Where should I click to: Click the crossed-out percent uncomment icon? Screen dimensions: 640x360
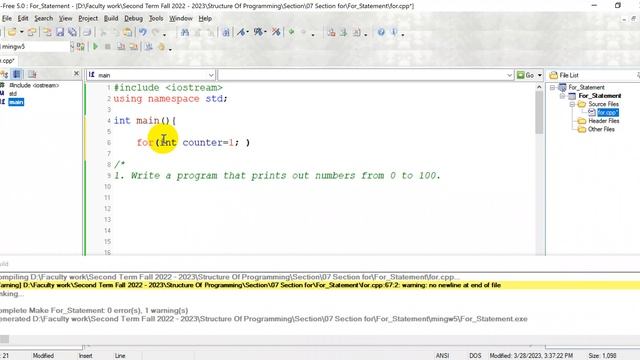[x=276, y=31]
